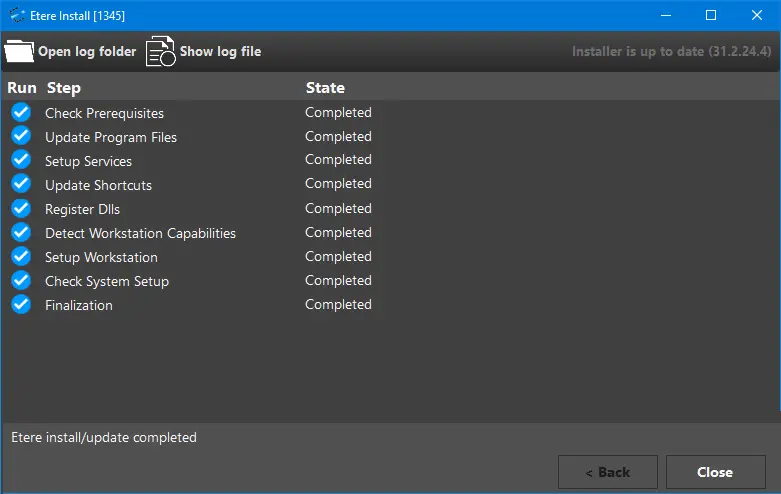Image resolution: width=781 pixels, height=494 pixels.
Task: Toggle the Register Dlls run checkmark
Action: [x=21, y=209]
